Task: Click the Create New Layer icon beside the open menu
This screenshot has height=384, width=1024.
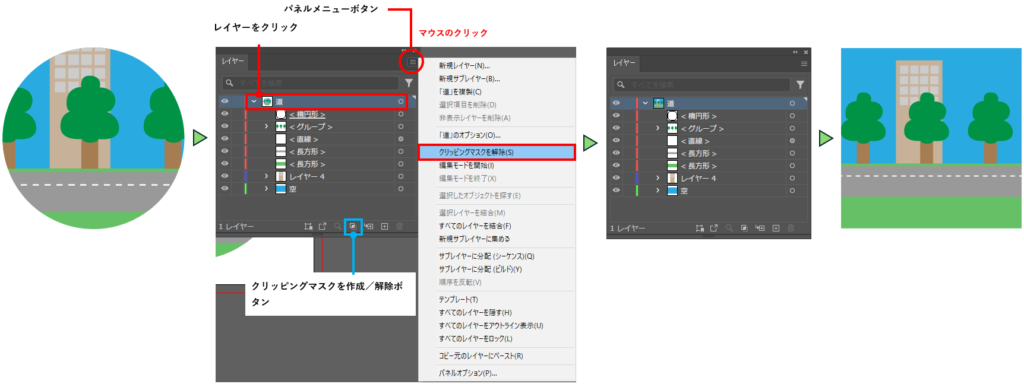Action: (x=385, y=226)
